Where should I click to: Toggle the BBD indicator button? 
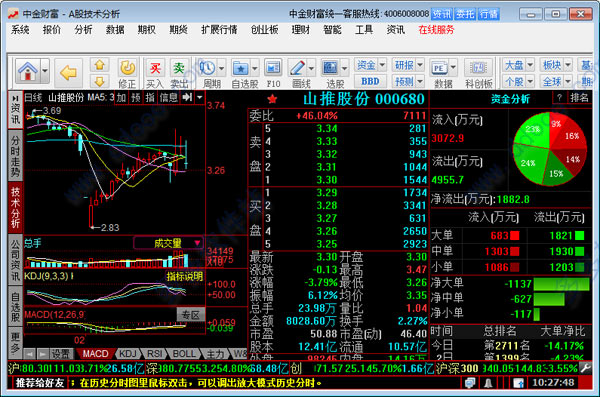370,81
